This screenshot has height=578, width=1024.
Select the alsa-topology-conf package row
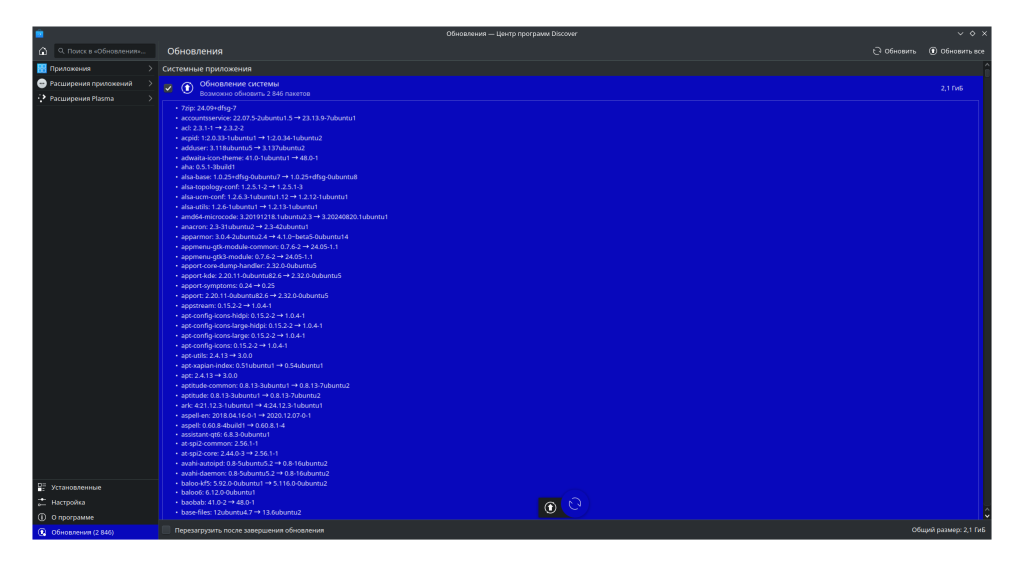(x=242, y=187)
